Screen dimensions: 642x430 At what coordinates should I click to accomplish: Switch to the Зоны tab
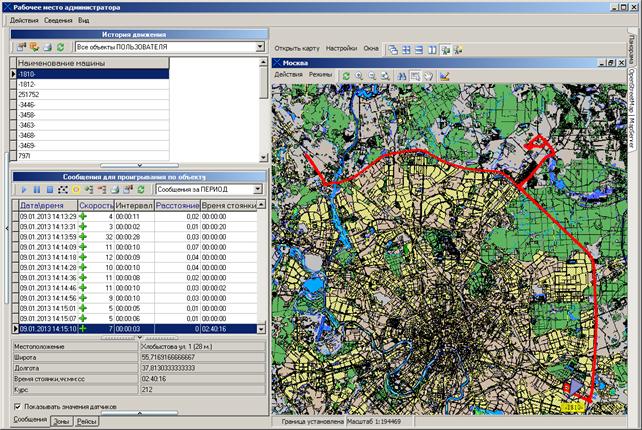61,421
